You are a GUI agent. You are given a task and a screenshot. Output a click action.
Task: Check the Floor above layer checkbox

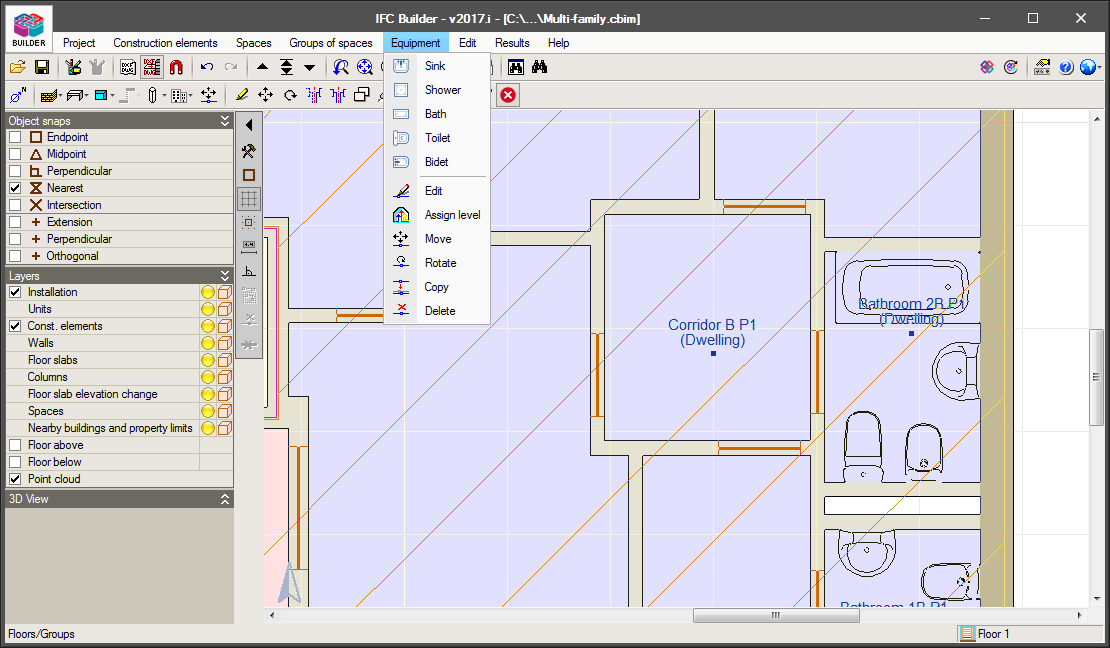(x=15, y=445)
